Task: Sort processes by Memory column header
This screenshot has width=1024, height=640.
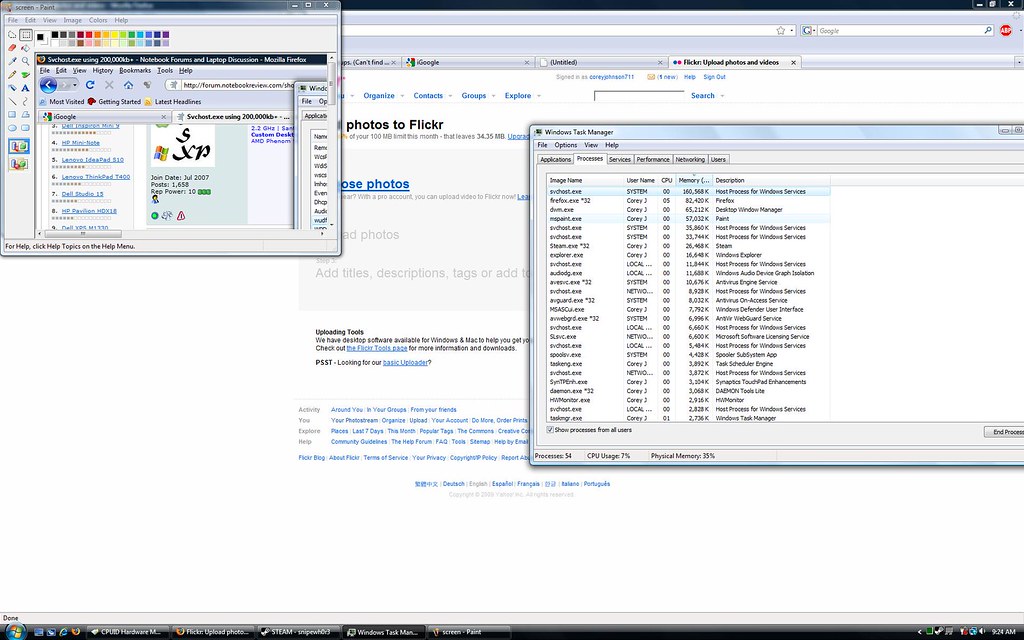Action: [694, 180]
